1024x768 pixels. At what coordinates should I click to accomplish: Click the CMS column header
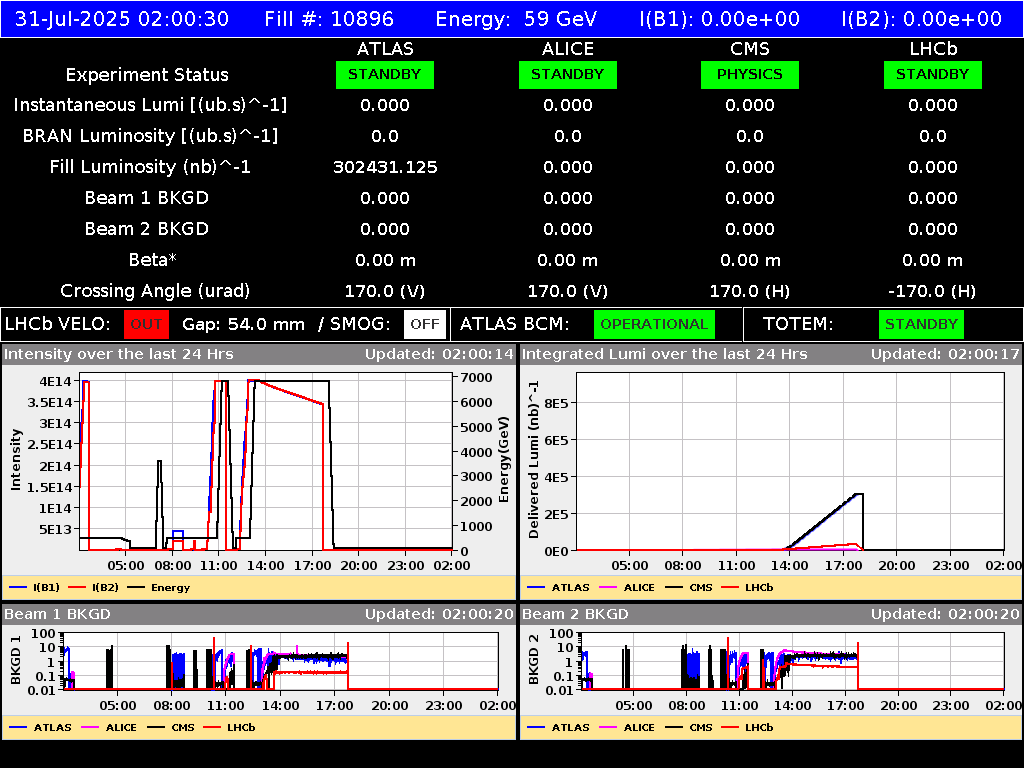coord(750,49)
